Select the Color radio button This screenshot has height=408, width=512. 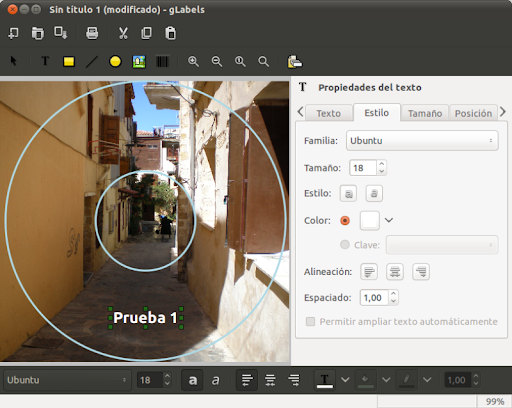click(345, 221)
